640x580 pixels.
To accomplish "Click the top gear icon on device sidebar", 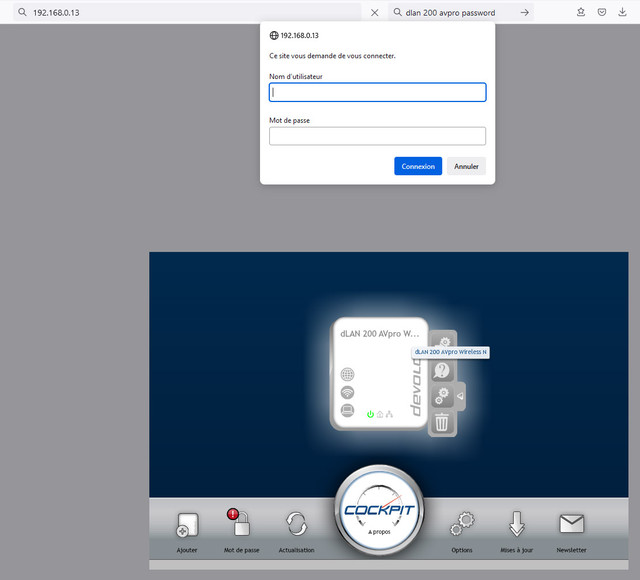I will [444, 341].
